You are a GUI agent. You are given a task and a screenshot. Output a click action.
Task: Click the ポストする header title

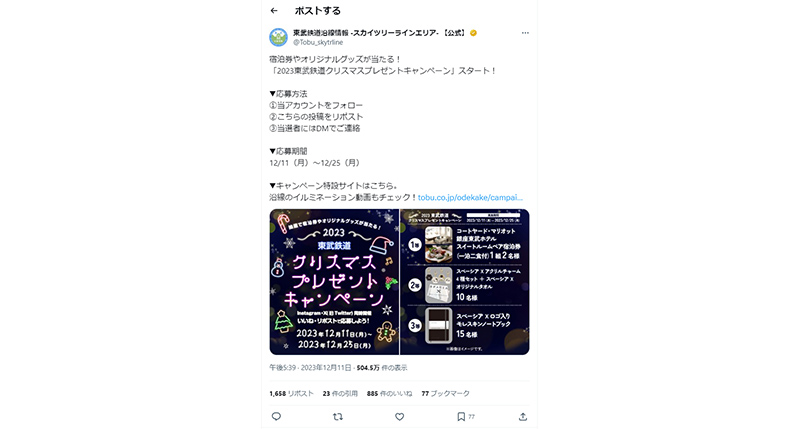317,11
